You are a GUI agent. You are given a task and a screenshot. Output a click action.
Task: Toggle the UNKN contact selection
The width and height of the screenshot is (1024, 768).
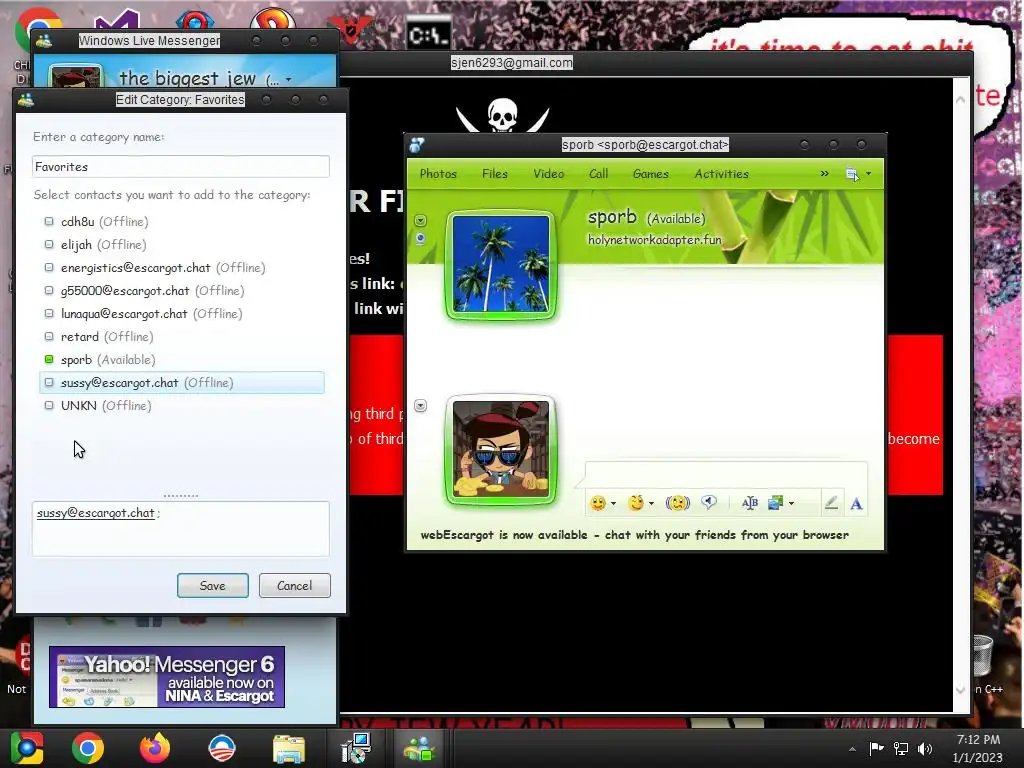pyautogui.click(x=182, y=406)
